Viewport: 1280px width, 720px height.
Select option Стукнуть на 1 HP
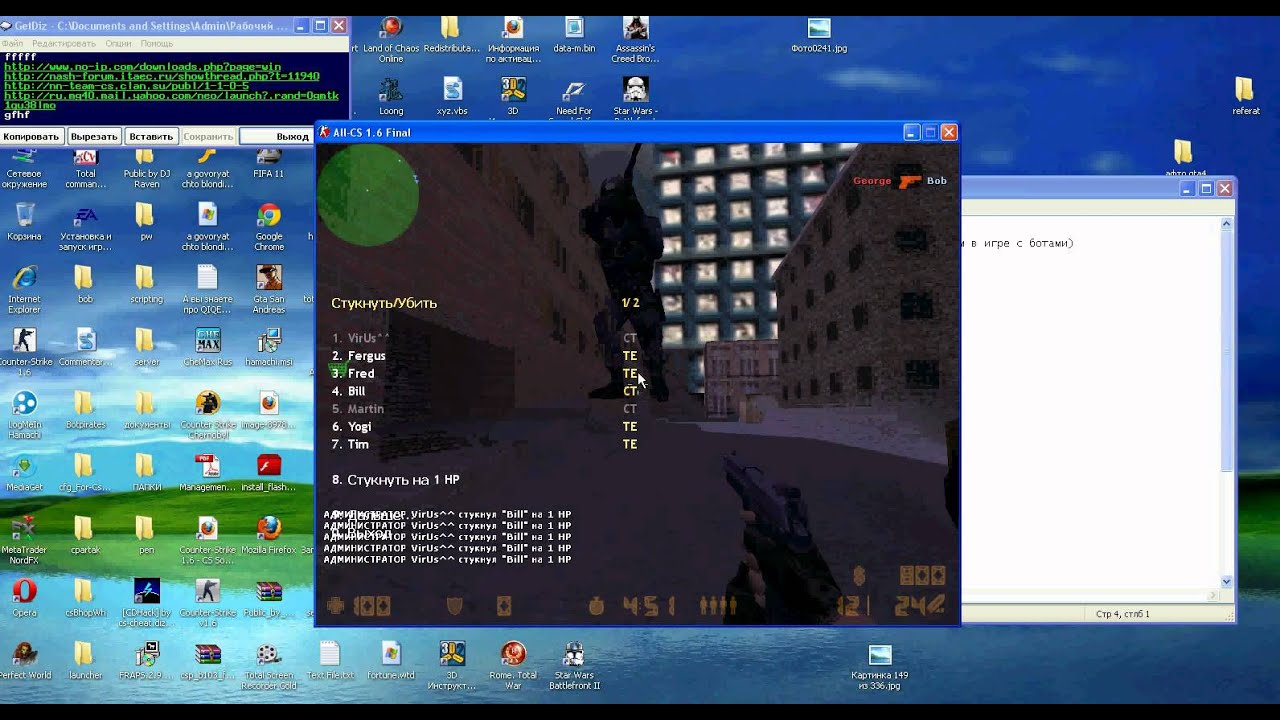[x=396, y=480]
